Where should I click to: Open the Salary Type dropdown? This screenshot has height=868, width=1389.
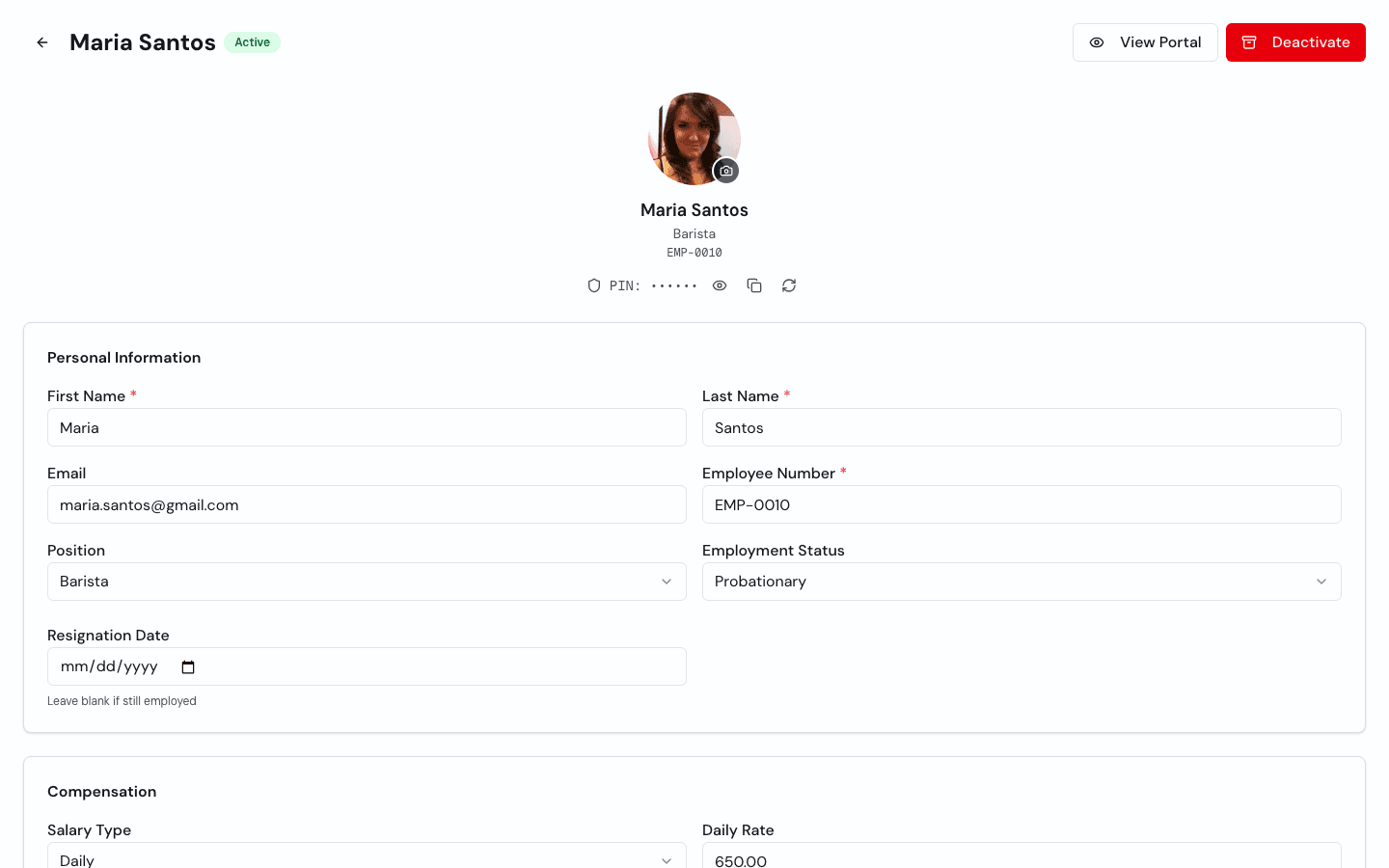click(367, 855)
